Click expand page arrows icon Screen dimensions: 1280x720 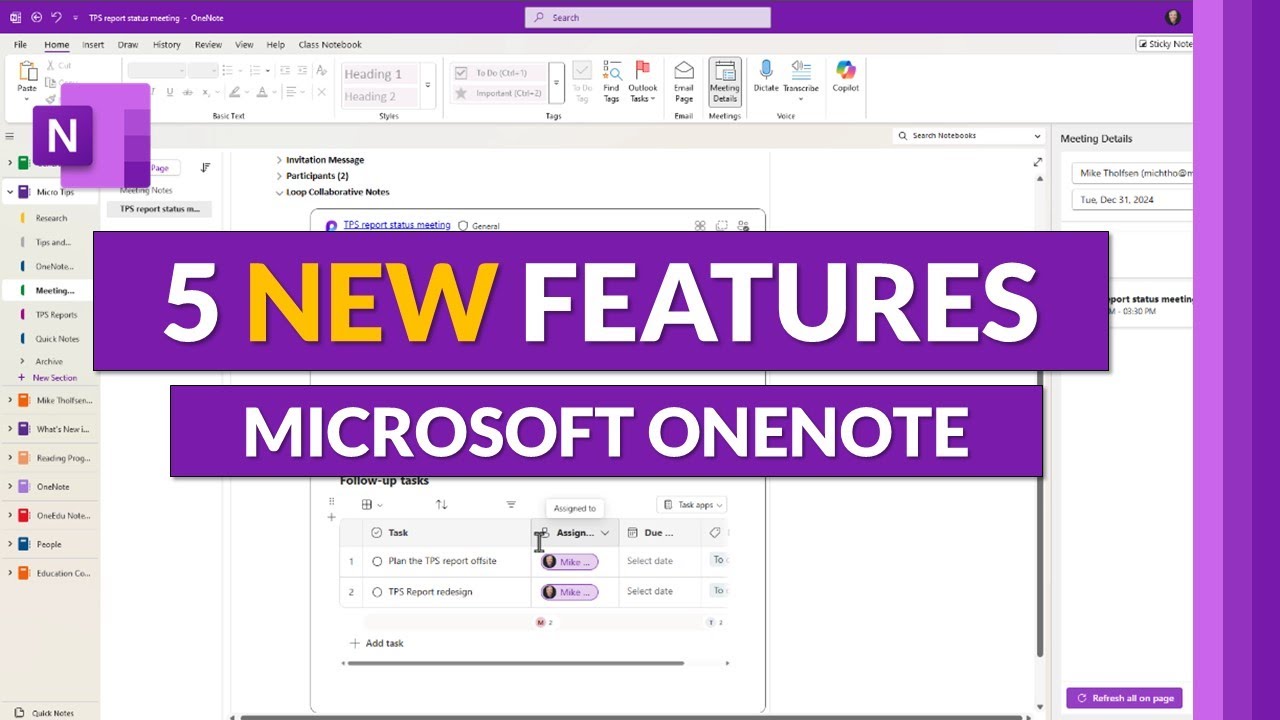coord(1037,162)
